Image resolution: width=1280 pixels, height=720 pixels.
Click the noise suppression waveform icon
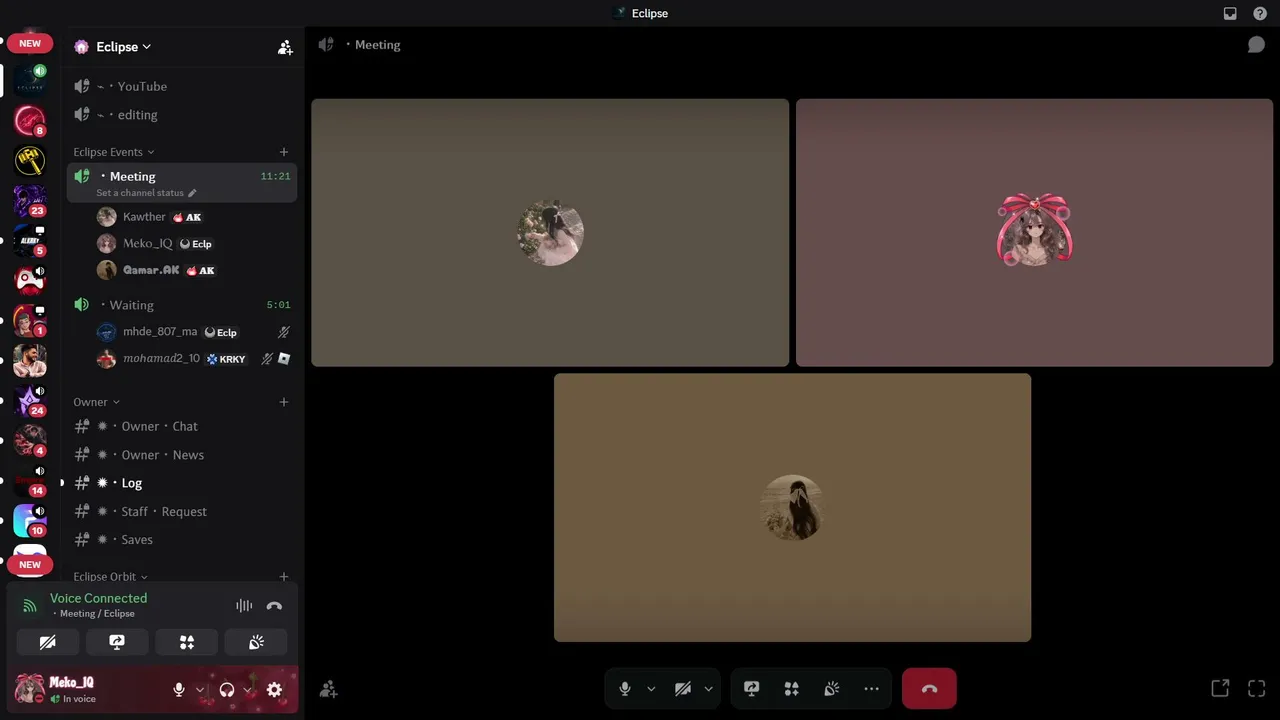244,606
